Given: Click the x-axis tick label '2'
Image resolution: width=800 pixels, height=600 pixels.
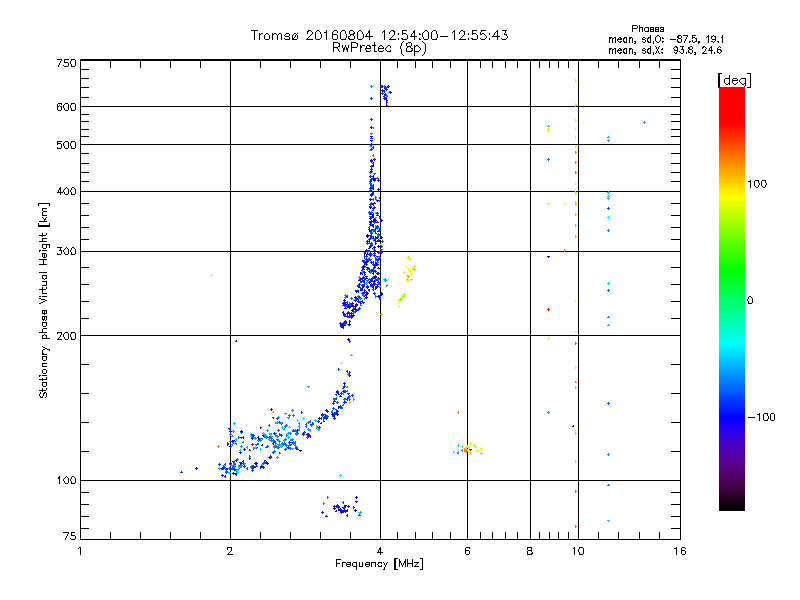Looking at the screenshot, I should coord(230,551).
